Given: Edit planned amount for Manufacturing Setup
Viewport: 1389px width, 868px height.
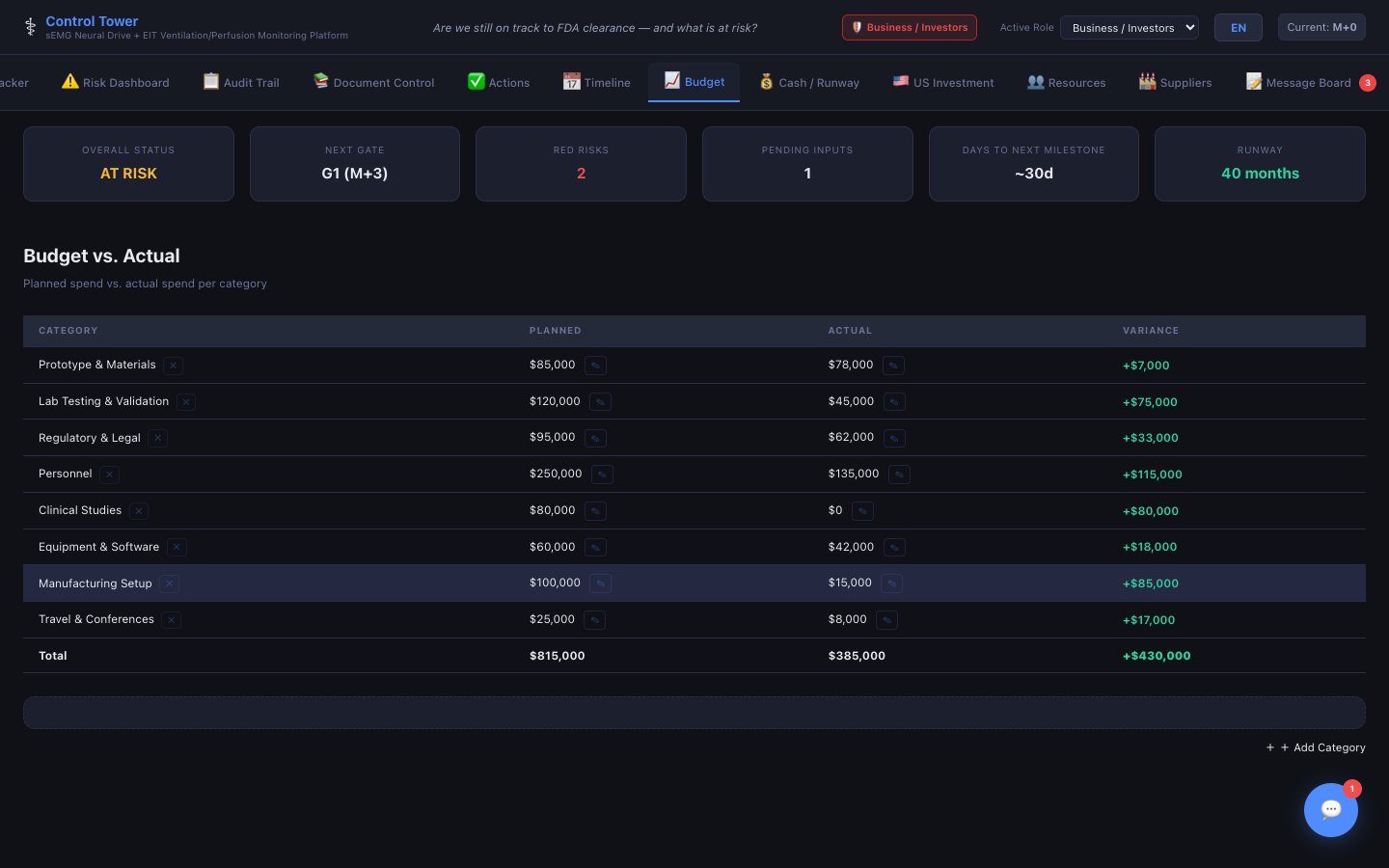Looking at the screenshot, I should (x=600, y=583).
